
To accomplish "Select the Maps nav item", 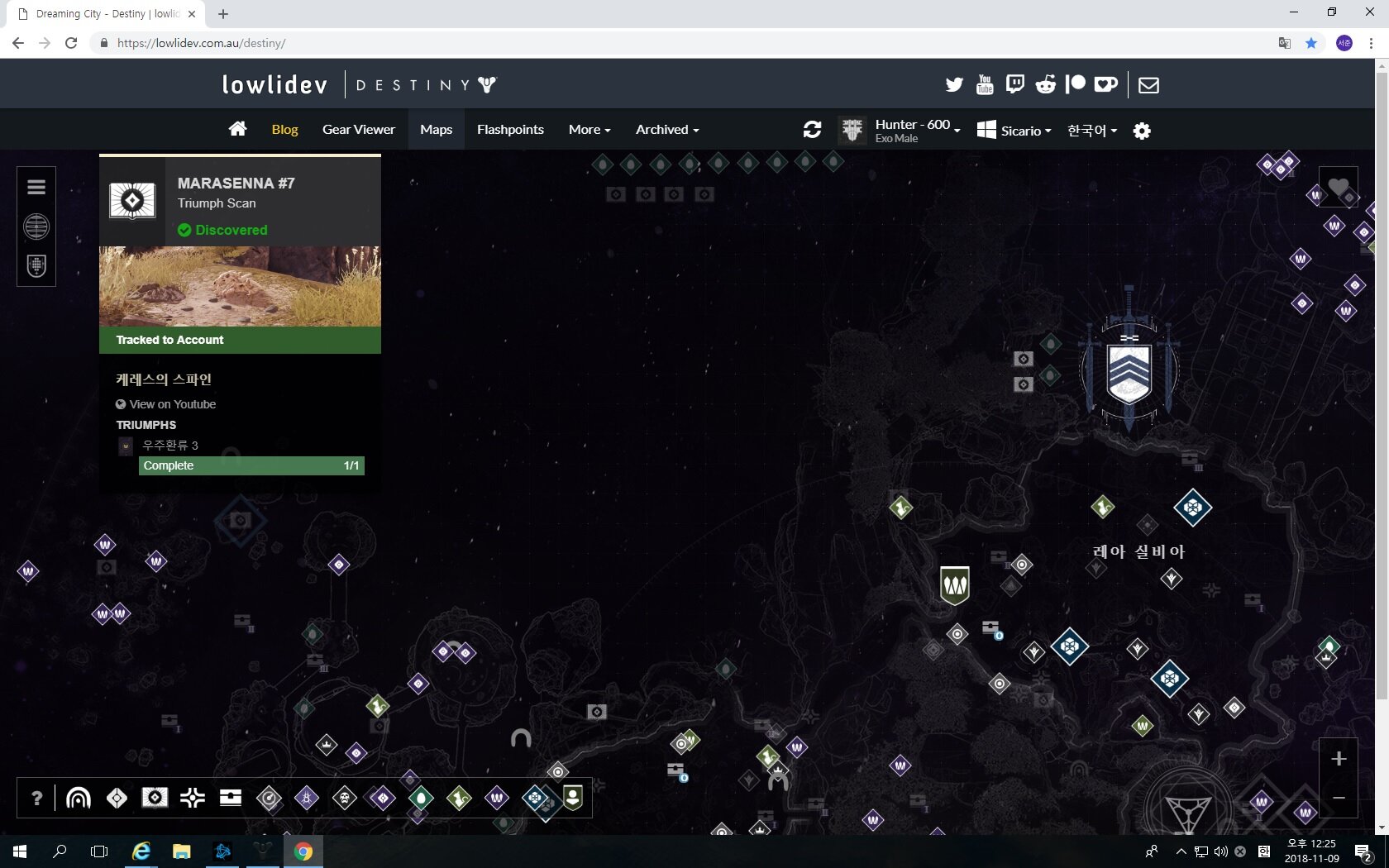I will point(436,130).
